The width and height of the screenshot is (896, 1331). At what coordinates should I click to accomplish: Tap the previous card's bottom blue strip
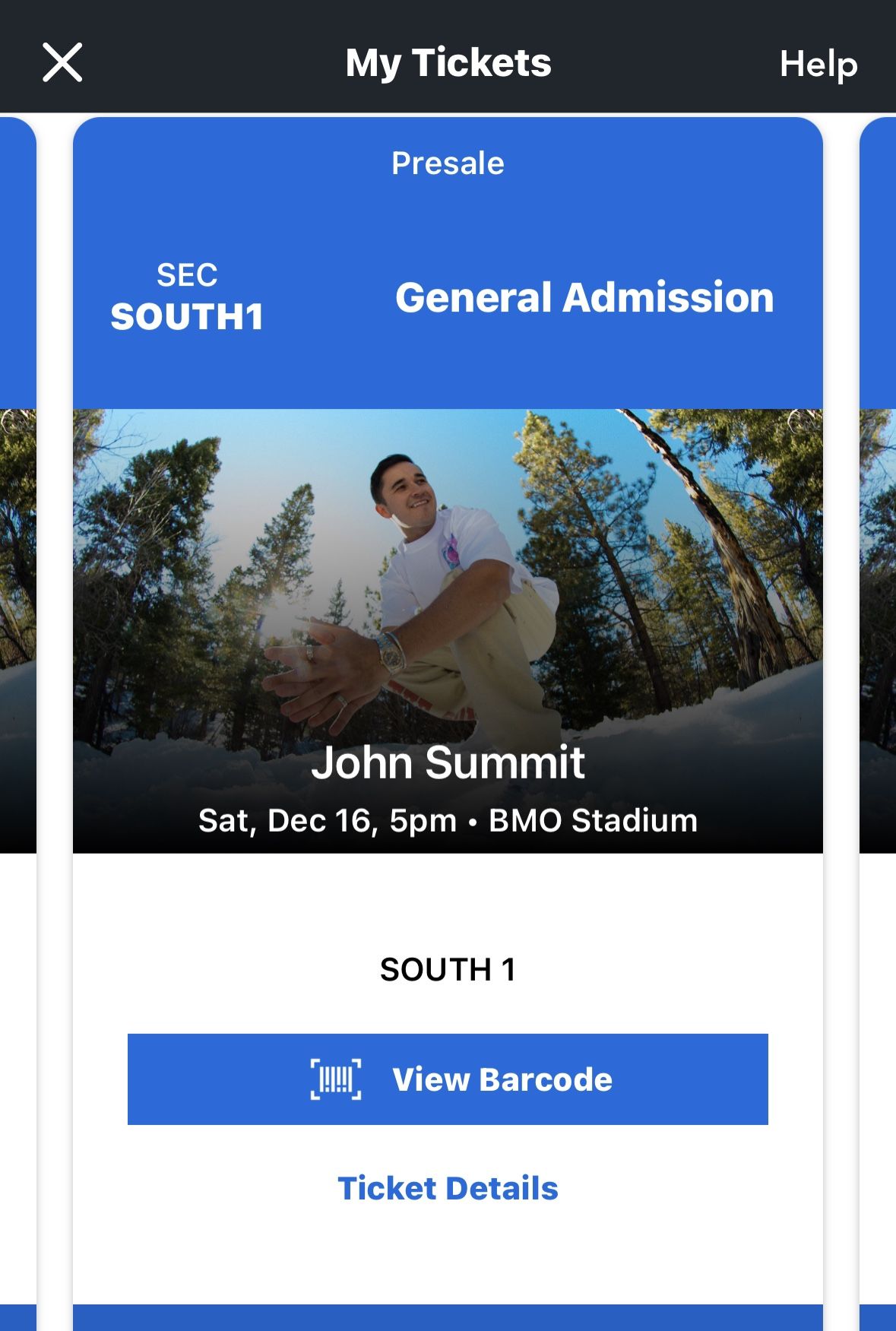pyautogui.click(x=17, y=1319)
